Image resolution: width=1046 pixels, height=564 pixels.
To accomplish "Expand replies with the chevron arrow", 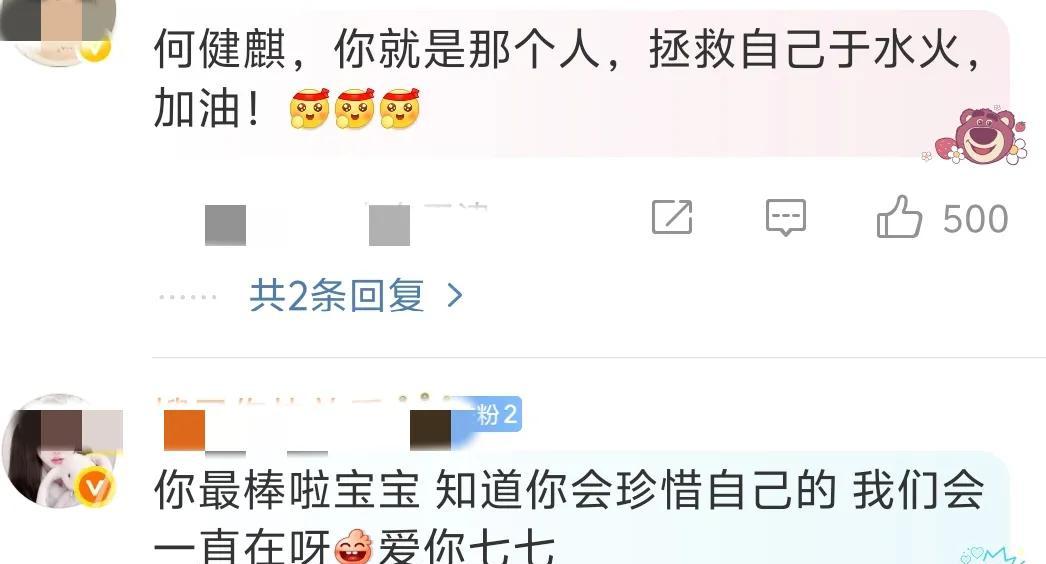I will (x=455, y=295).
